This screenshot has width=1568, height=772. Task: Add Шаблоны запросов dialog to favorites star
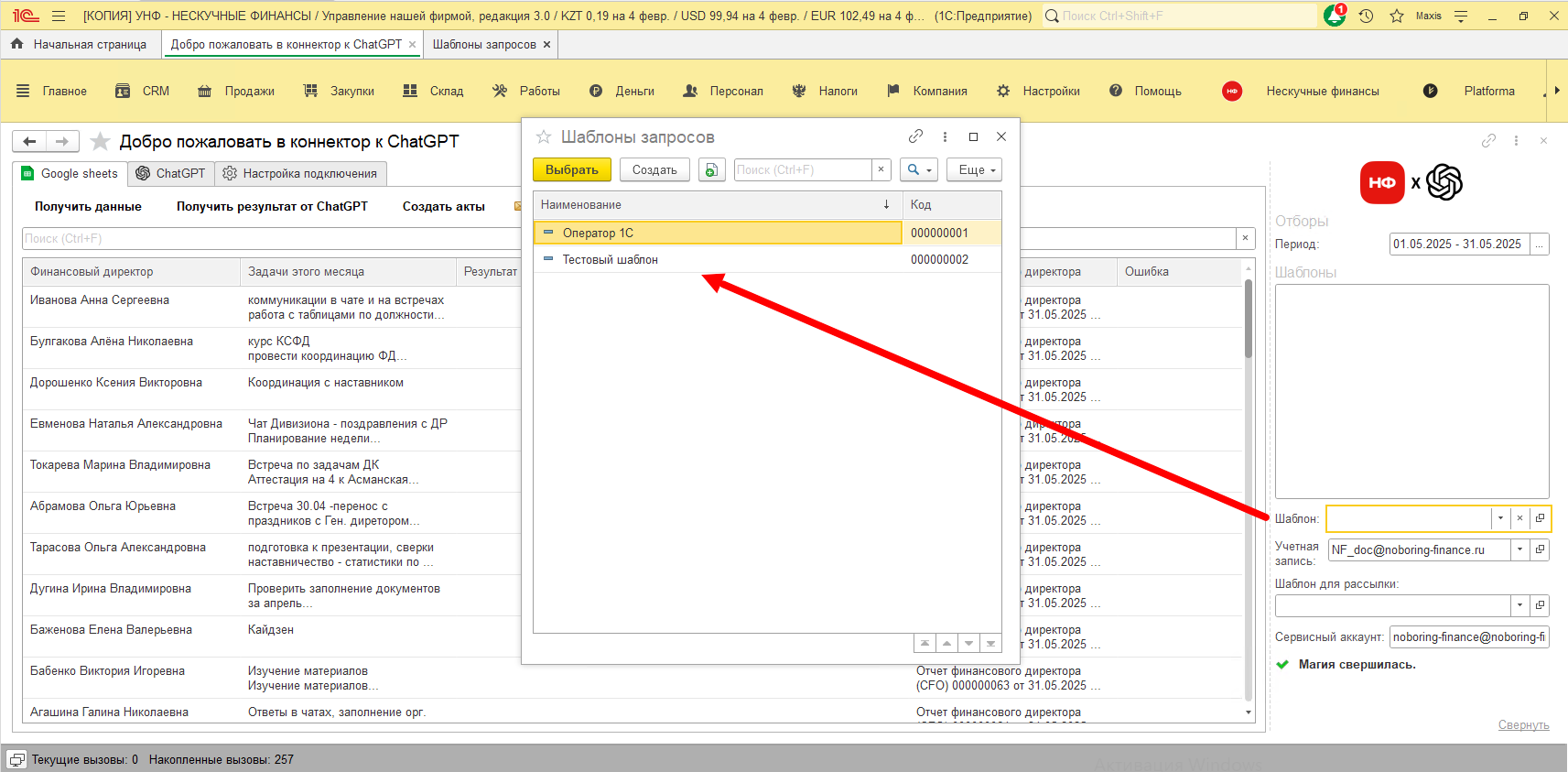(x=544, y=137)
